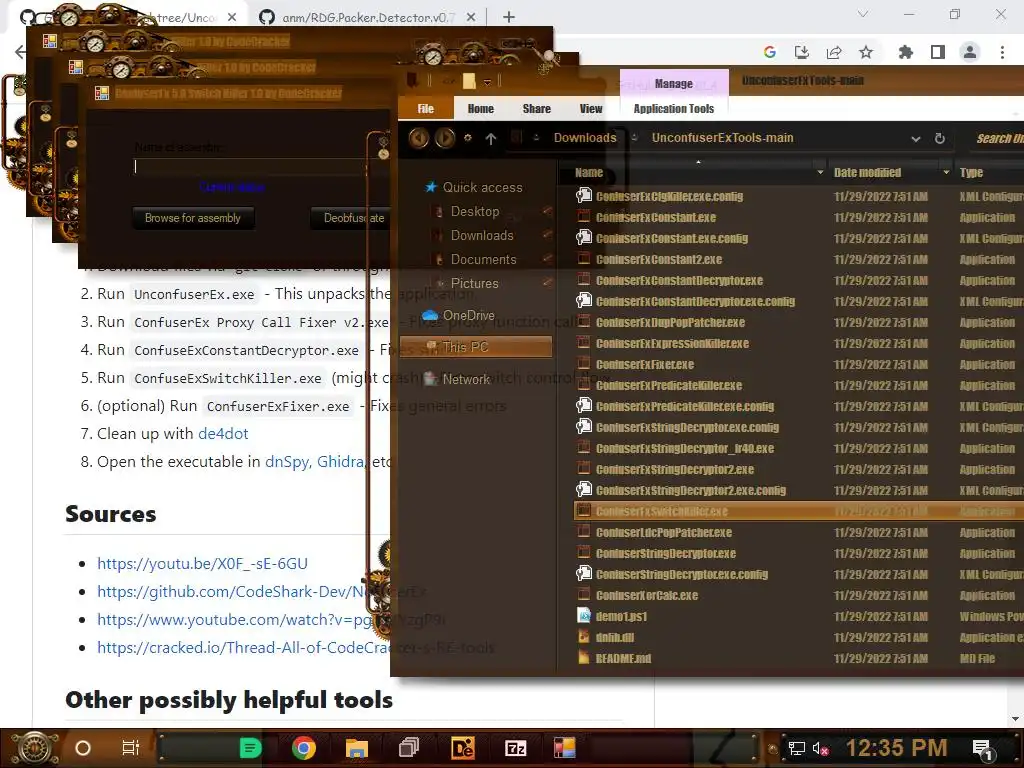Go up one folder level in Explorer

coord(491,138)
